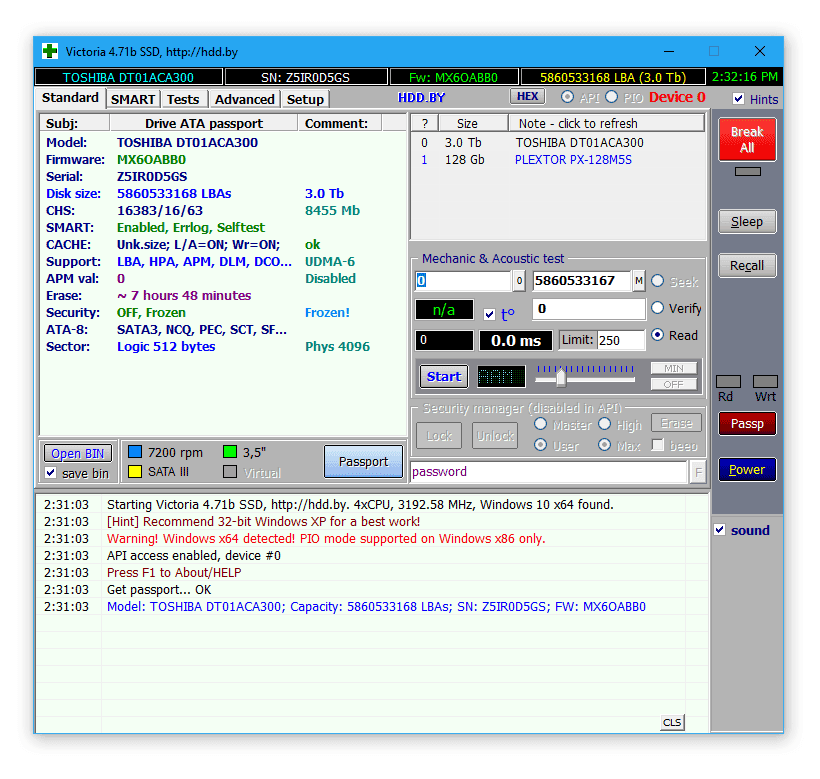Click the start LBA input field

[x=463, y=281]
